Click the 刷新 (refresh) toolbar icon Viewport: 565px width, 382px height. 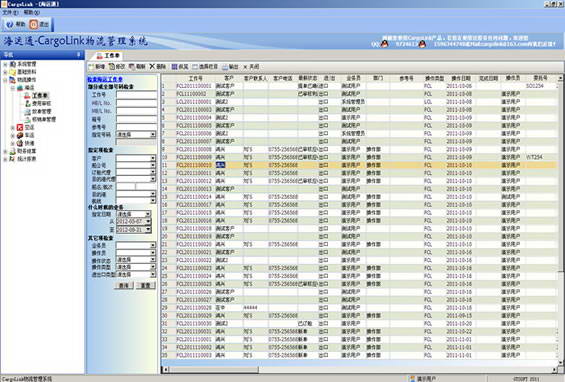132,67
